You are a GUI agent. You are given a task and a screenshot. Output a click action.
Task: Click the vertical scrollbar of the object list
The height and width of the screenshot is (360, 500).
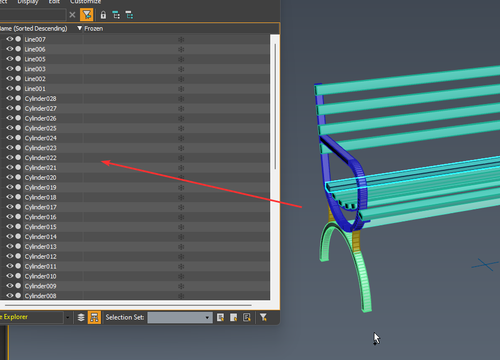coord(275,107)
